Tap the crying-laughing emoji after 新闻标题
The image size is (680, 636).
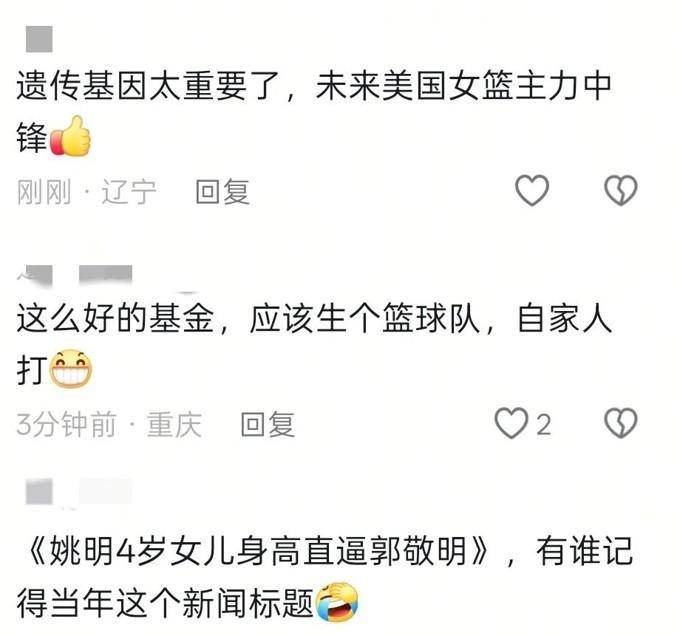(x=337, y=603)
